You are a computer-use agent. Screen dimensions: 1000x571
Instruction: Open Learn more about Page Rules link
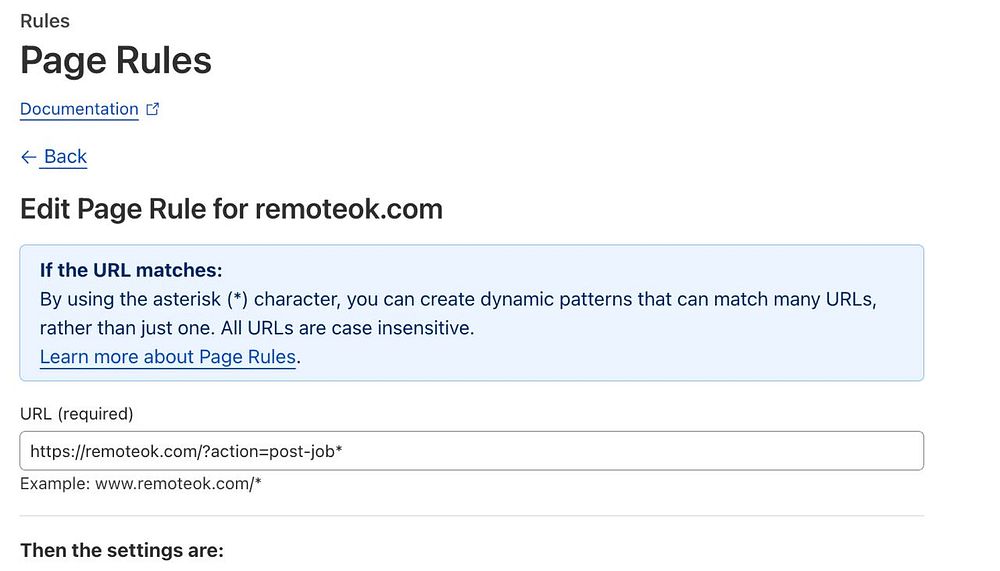point(168,356)
